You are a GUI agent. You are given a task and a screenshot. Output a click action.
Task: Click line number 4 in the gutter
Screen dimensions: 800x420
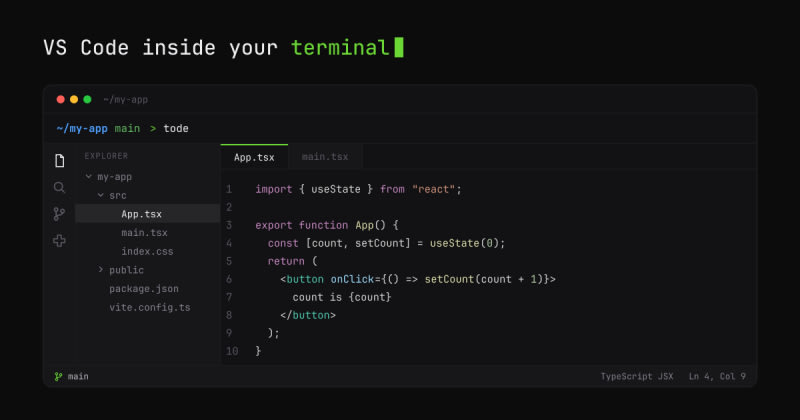point(229,243)
